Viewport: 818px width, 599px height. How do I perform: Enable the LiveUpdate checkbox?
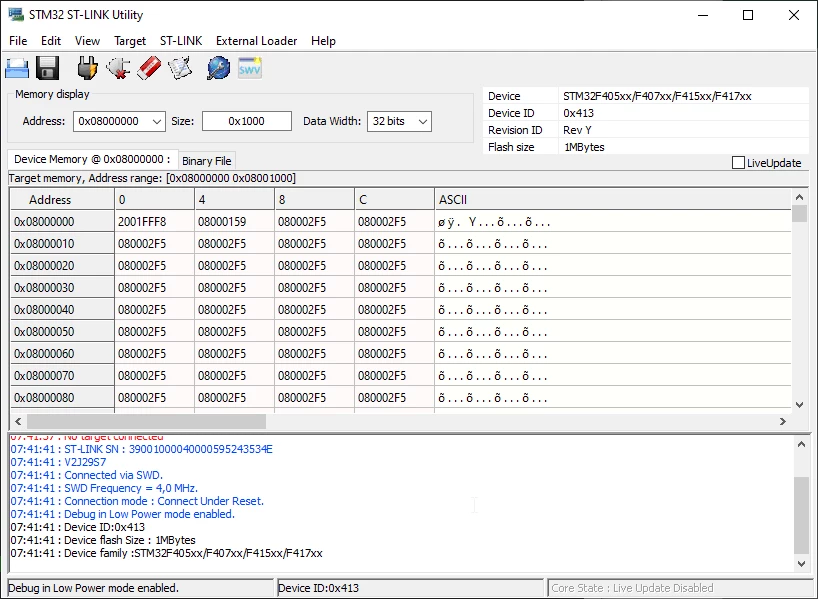[738, 163]
